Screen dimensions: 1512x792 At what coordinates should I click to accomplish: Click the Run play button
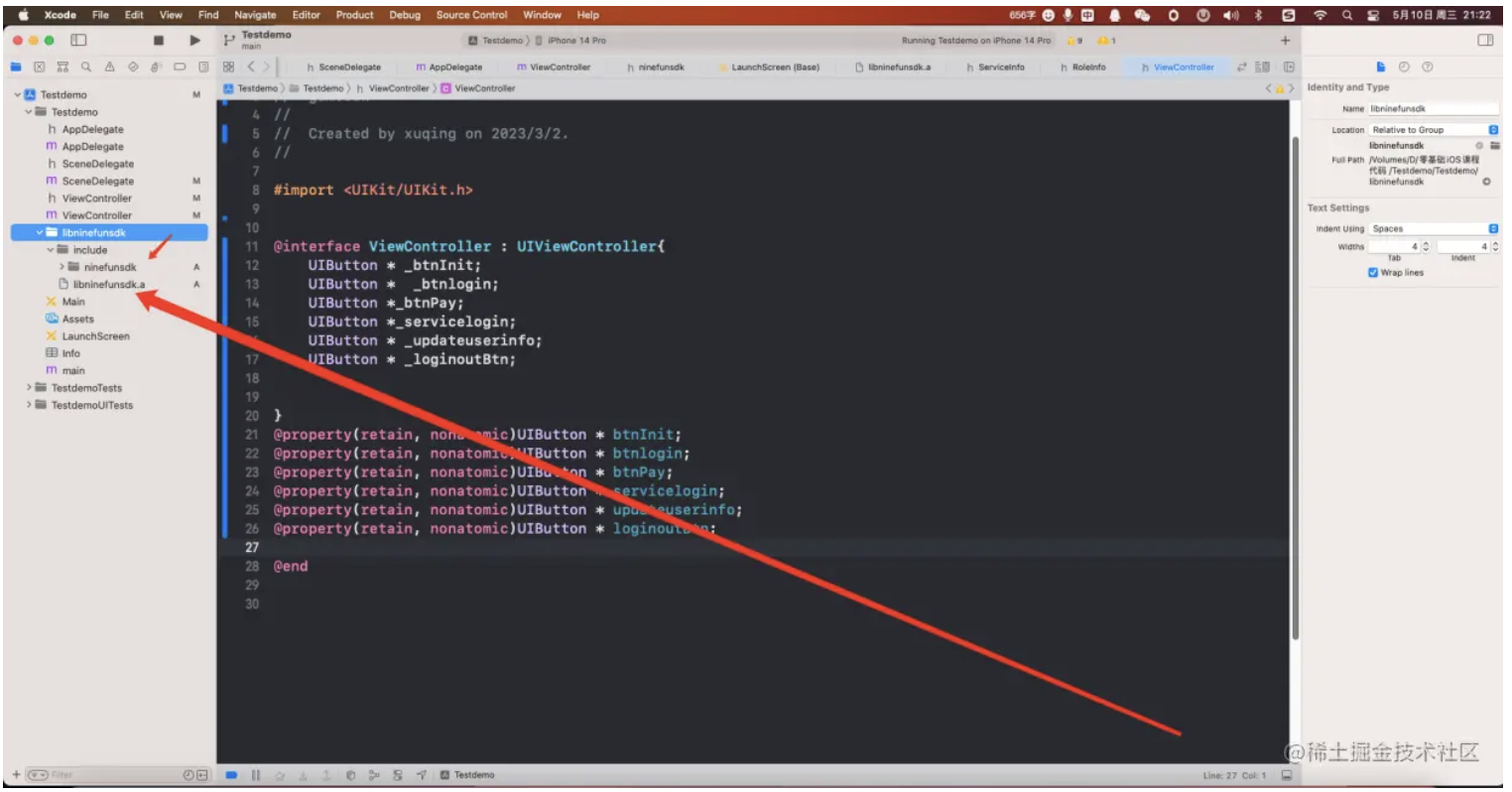[194, 40]
